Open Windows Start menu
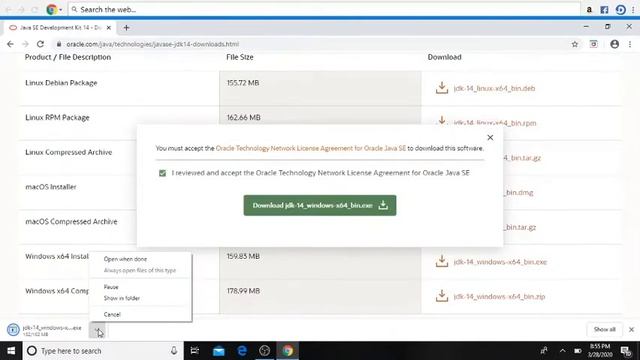The height and width of the screenshot is (360, 640). click(x=11, y=351)
